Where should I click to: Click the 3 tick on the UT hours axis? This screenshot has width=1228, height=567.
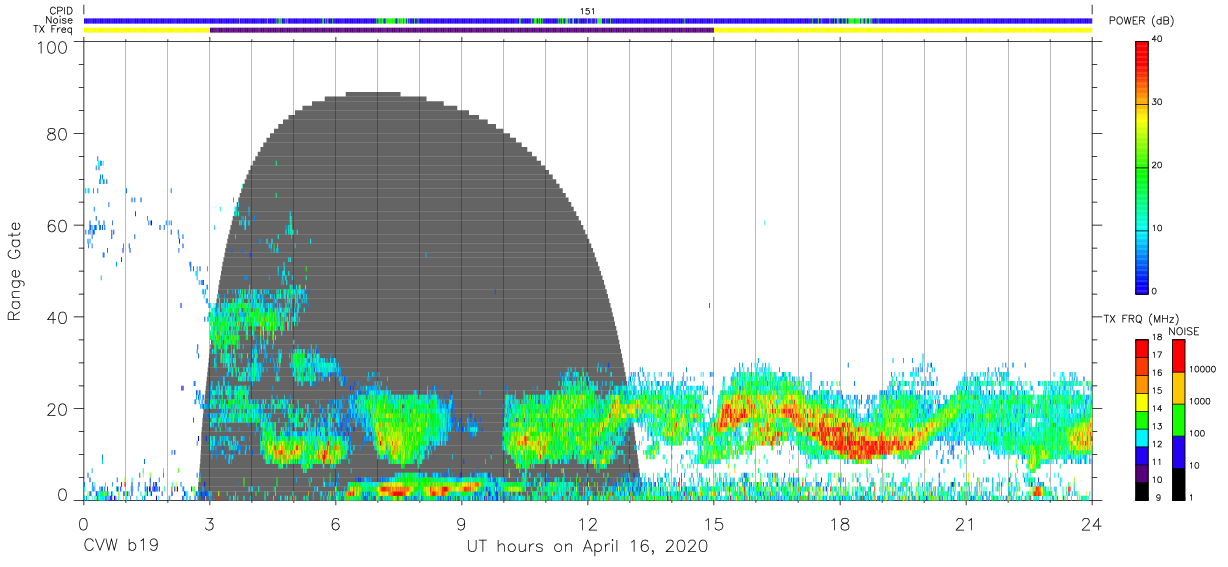pyautogui.click(x=209, y=524)
